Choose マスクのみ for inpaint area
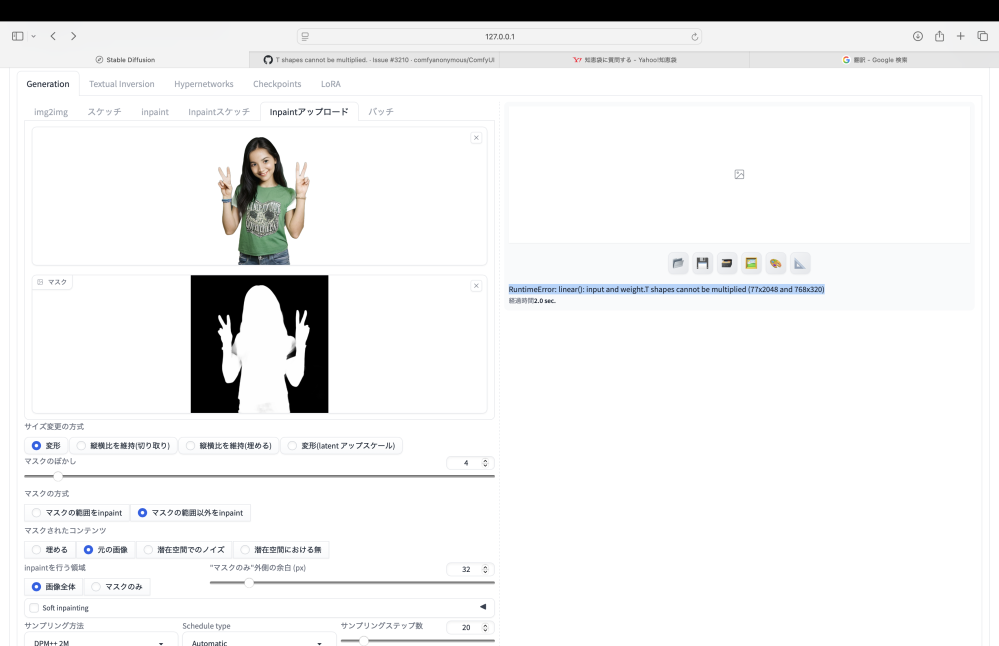Screen dimensions: 999x646 click(117, 587)
